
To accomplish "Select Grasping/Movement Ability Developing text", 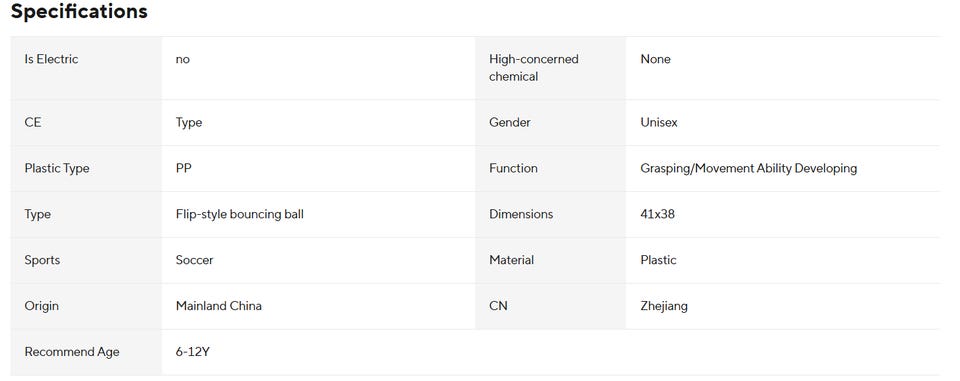I will [748, 168].
